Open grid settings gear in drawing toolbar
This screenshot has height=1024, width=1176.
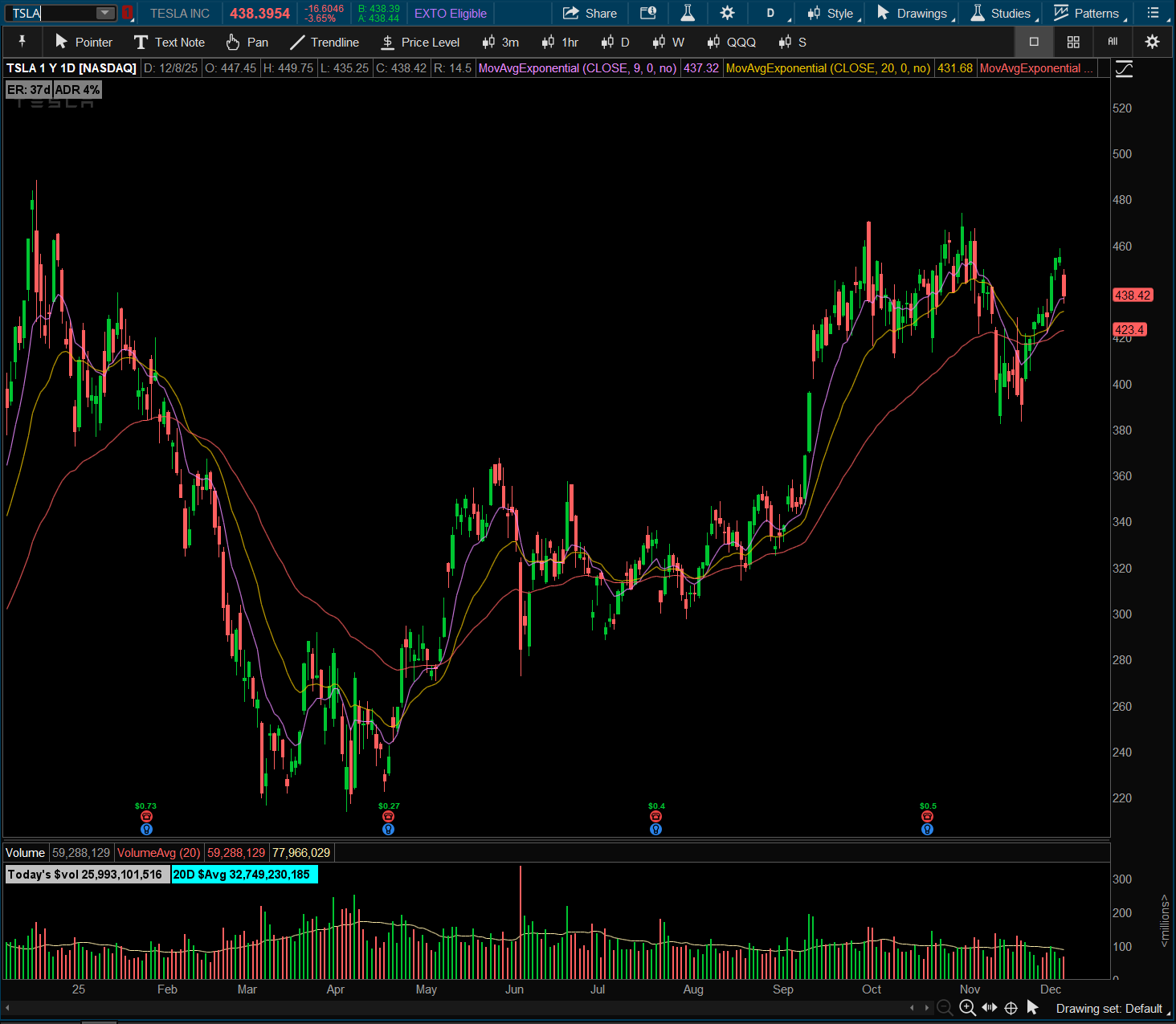(1153, 42)
